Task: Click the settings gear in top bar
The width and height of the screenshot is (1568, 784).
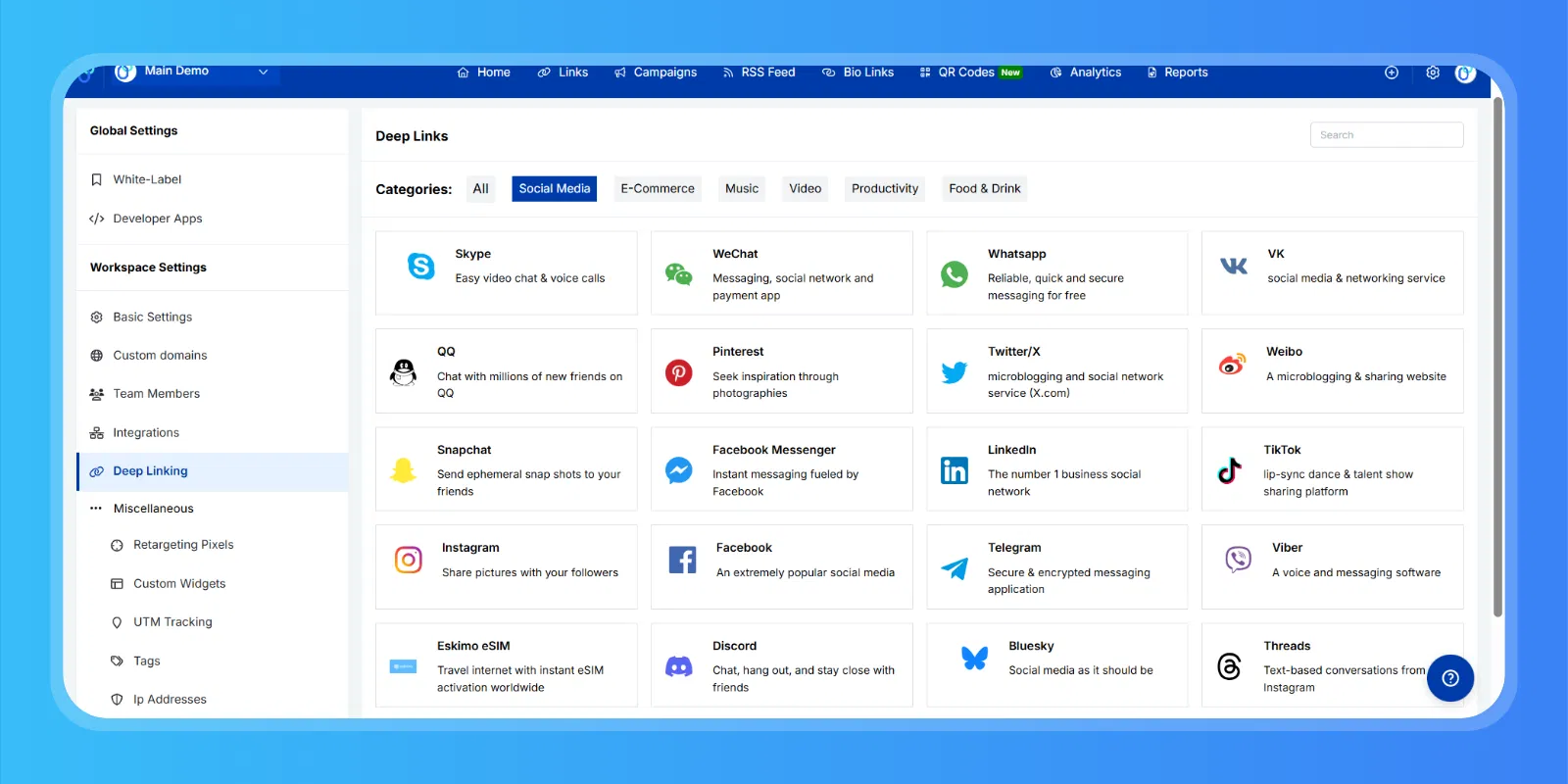Action: click(1432, 73)
